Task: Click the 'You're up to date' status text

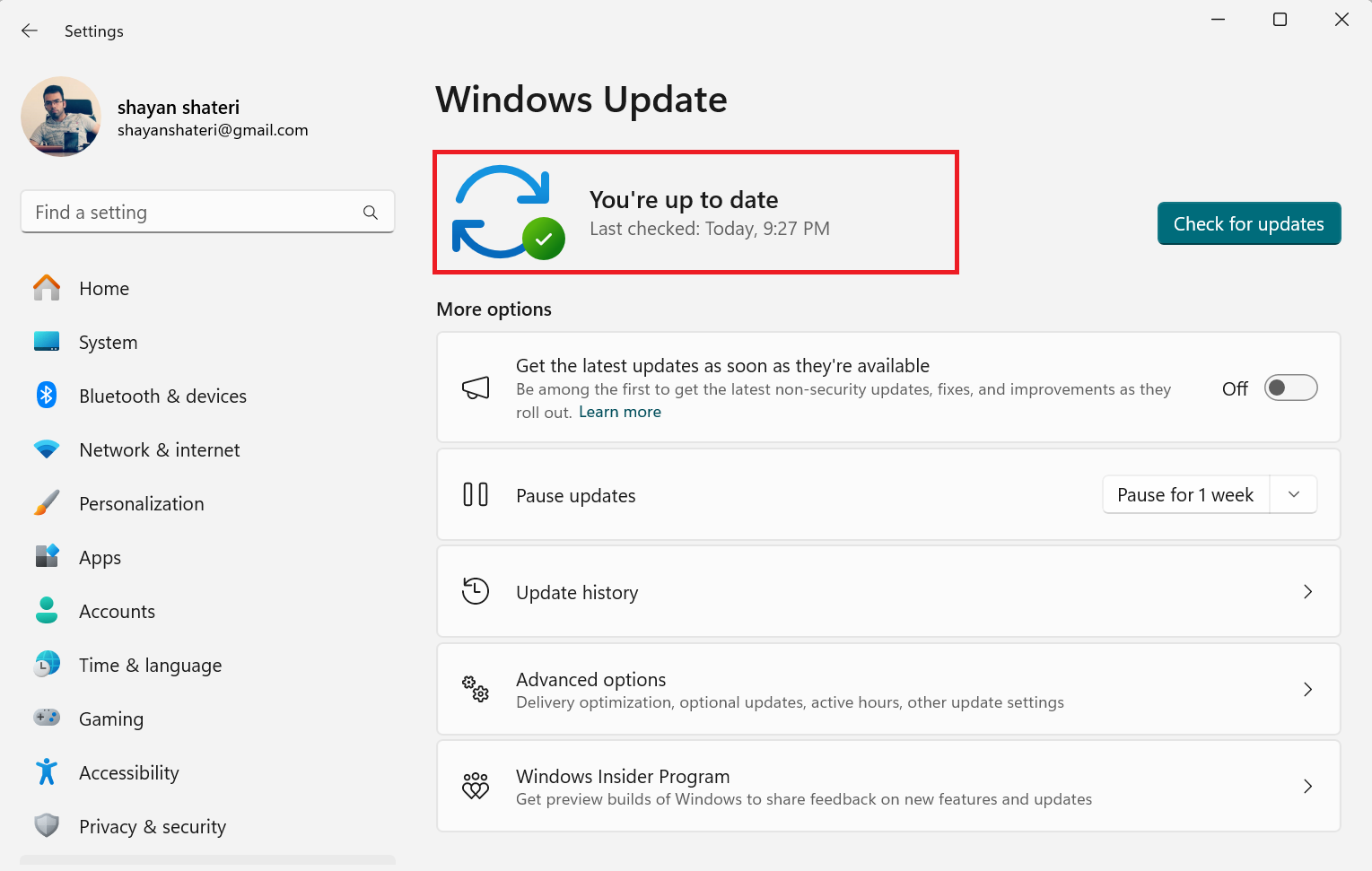Action: (x=684, y=199)
